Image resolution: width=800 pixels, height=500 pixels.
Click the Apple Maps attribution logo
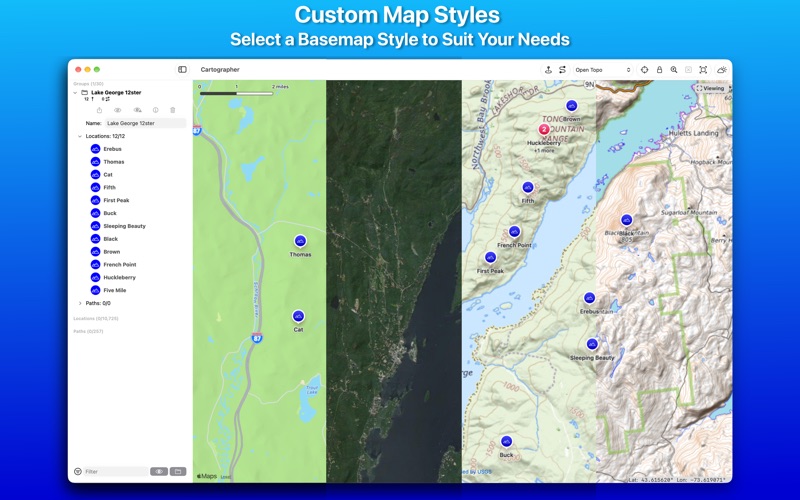(207, 476)
